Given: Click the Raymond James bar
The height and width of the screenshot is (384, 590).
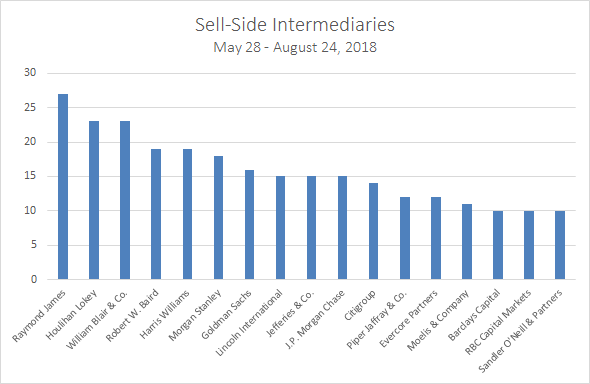Looking at the screenshot, I should click(x=63, y=187).
